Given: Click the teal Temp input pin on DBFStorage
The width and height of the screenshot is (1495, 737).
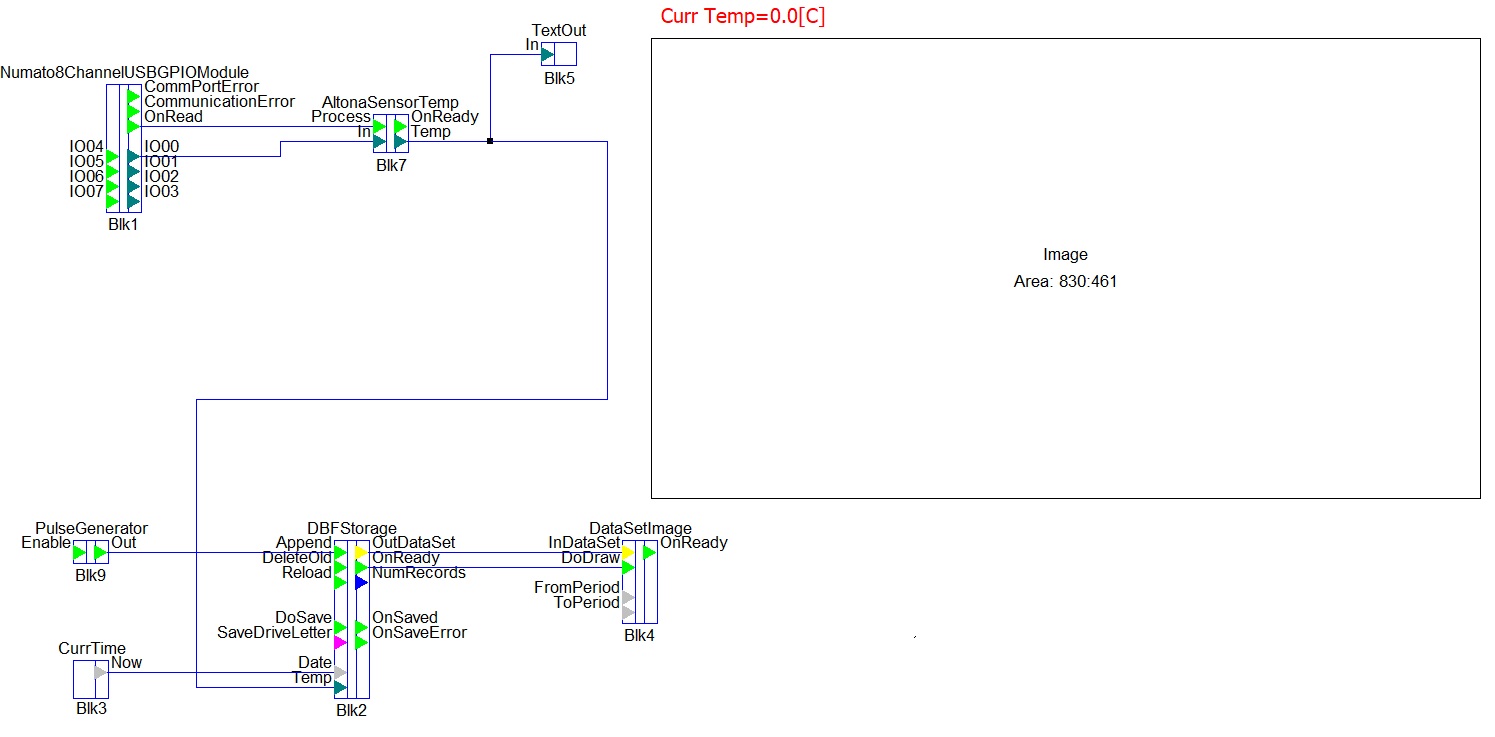Looking at the screenshot, I should click(340, 687).
